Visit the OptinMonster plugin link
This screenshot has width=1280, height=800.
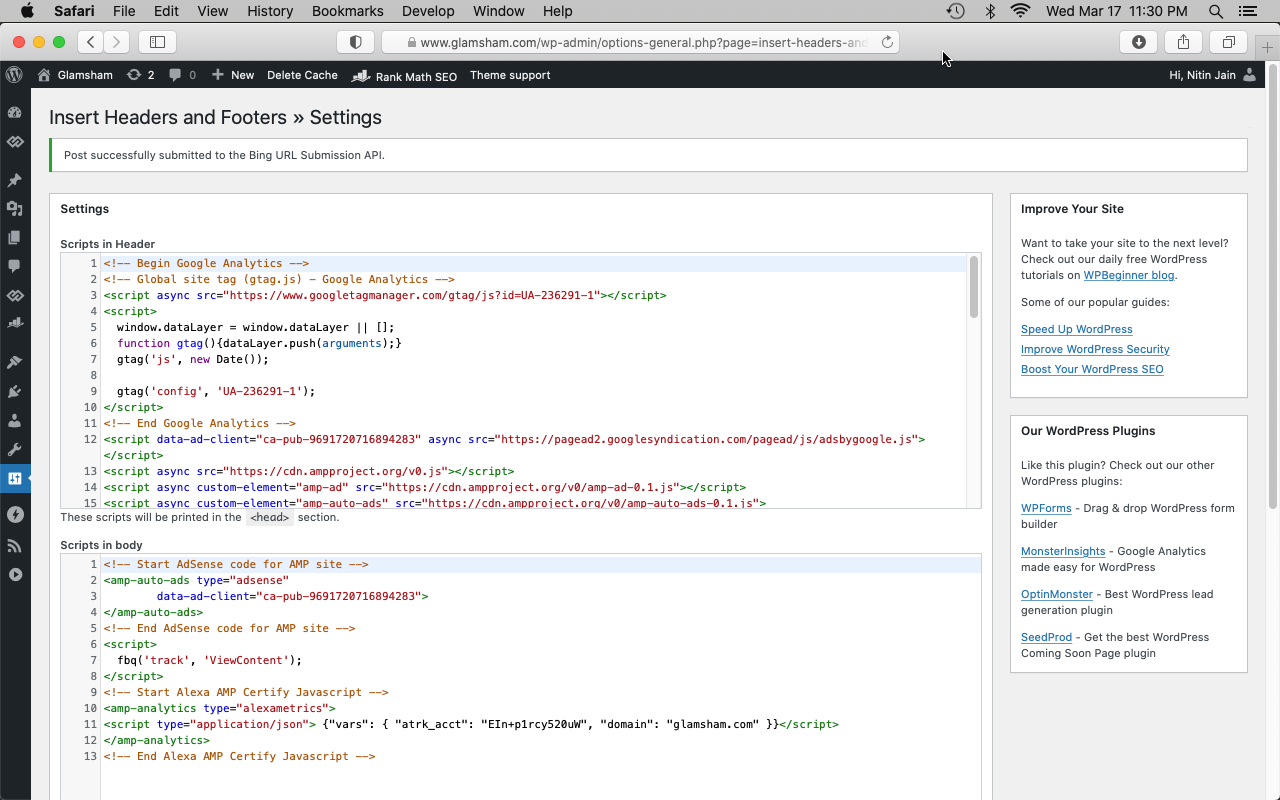point(1057,594)
